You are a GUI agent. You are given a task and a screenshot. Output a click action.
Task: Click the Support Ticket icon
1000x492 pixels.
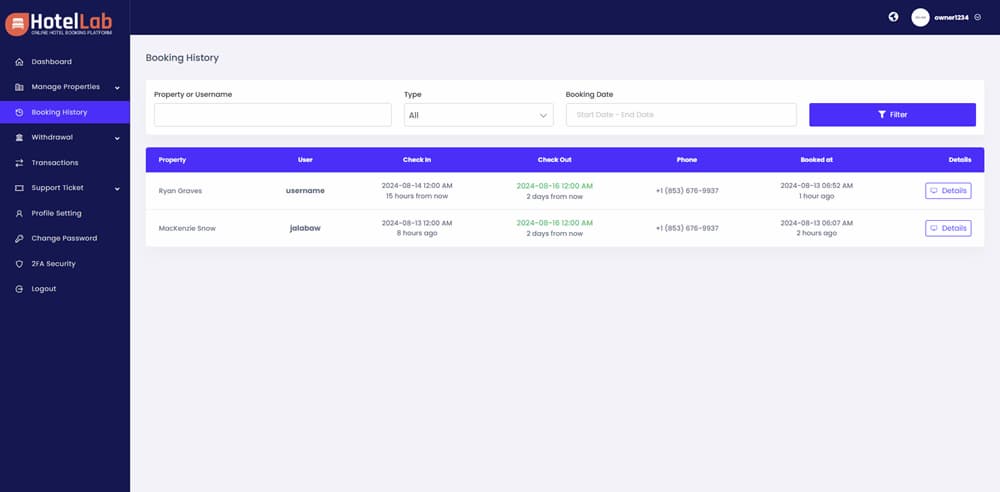click(19, 188)
